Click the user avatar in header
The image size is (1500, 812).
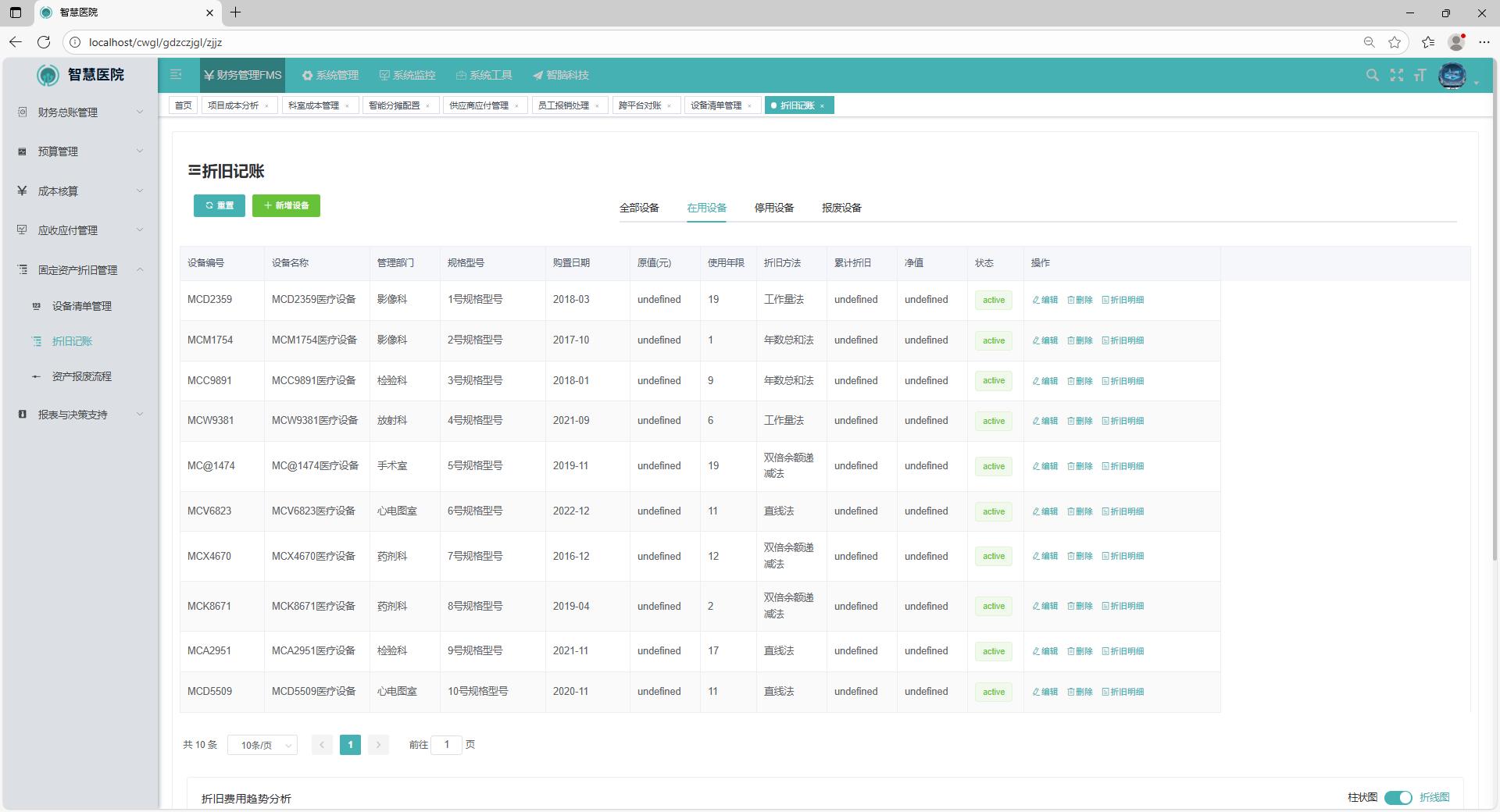pos(1452,76)
